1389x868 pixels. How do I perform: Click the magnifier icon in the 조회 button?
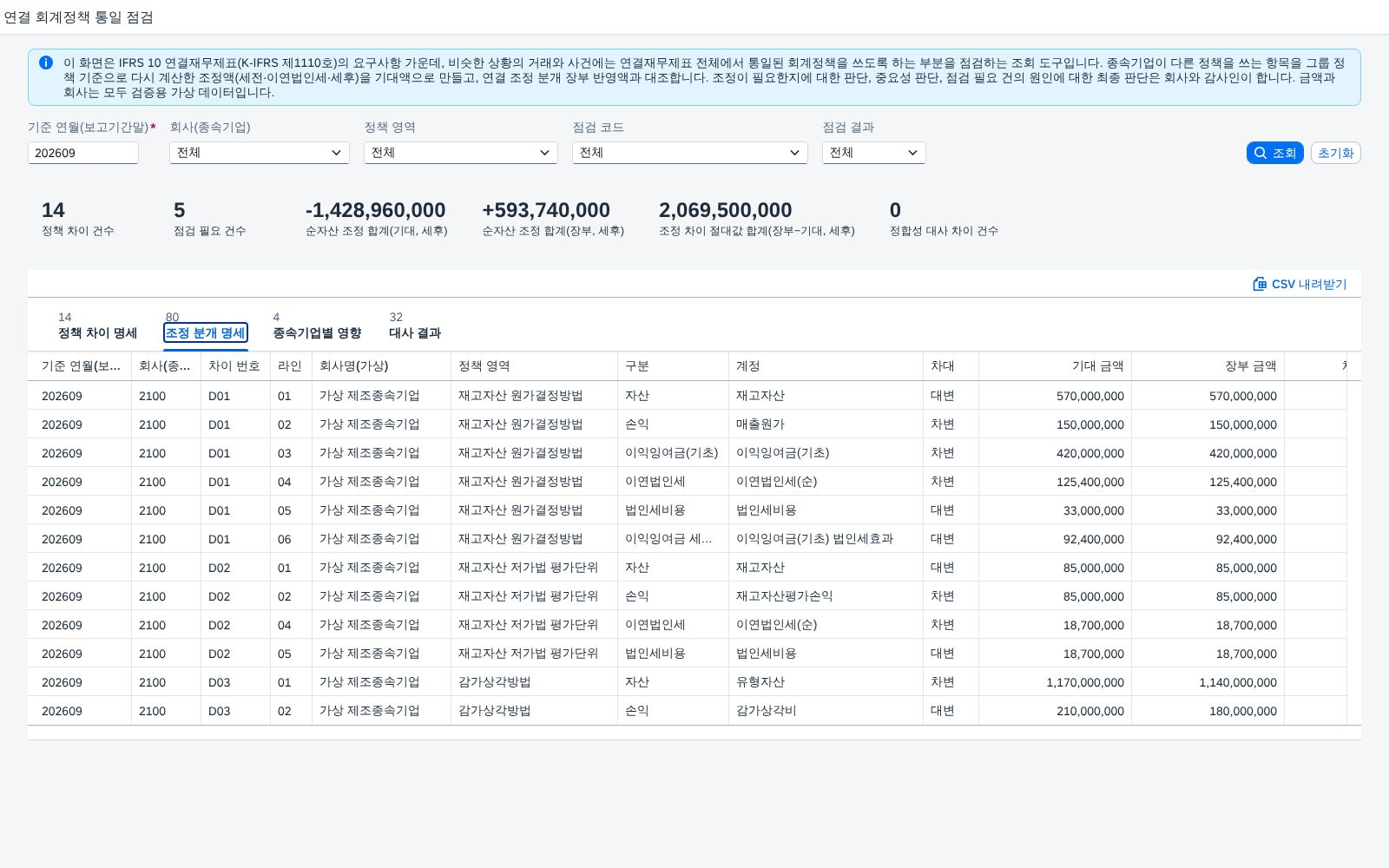(x=1261, y=153)
